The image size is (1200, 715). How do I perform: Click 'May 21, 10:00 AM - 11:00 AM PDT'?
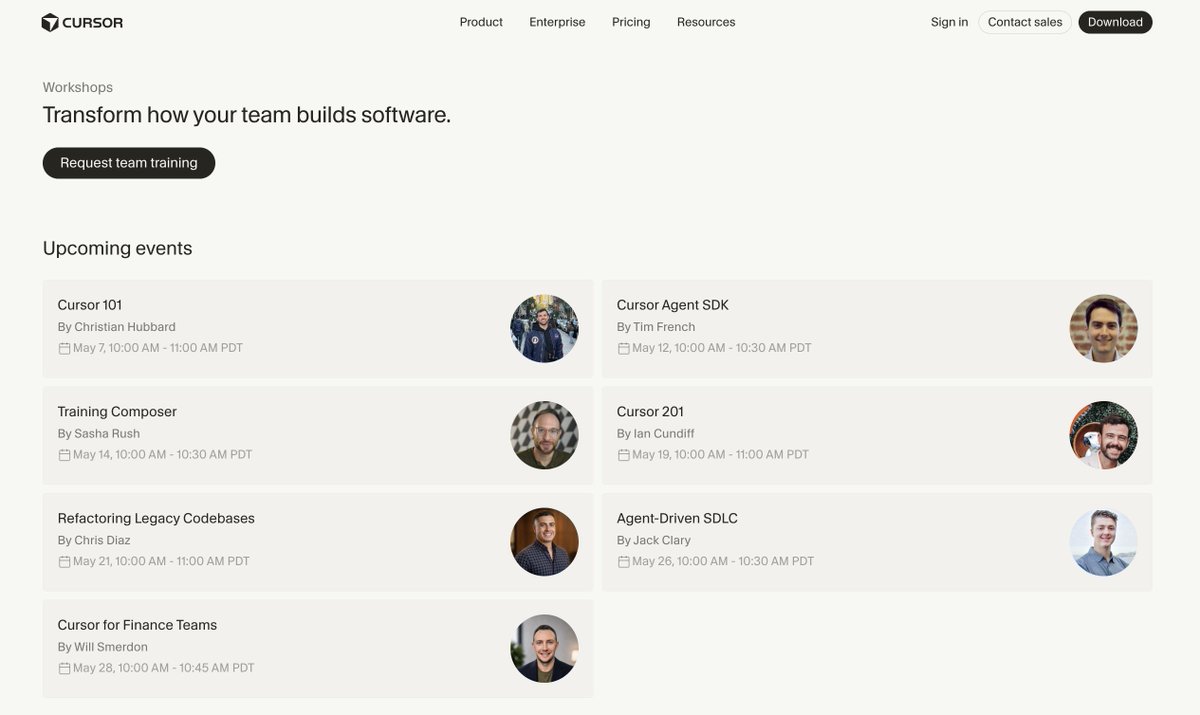pyautogui.click(x=162, y=562)
